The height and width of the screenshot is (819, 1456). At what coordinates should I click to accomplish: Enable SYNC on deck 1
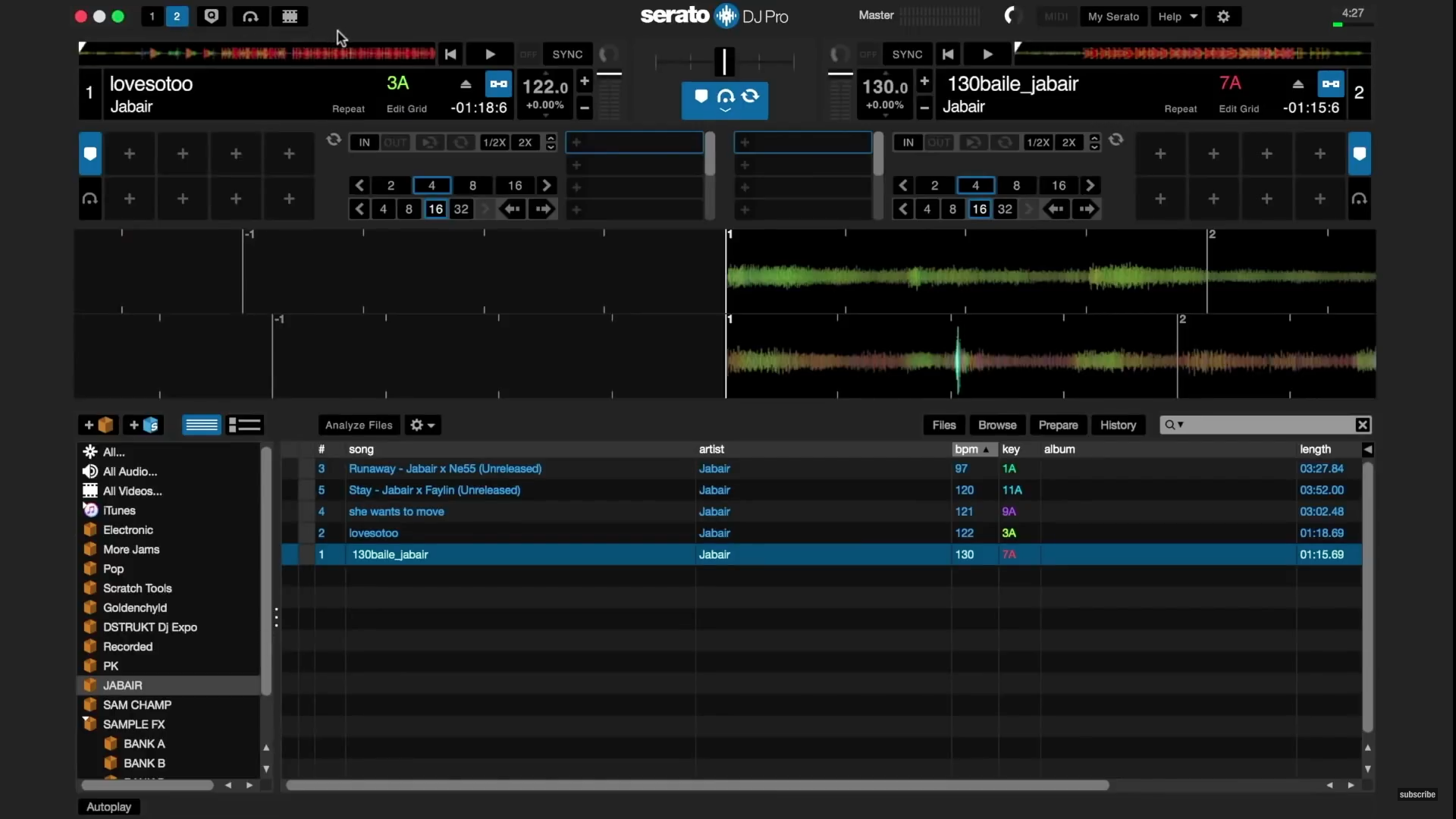click(568, 54)
